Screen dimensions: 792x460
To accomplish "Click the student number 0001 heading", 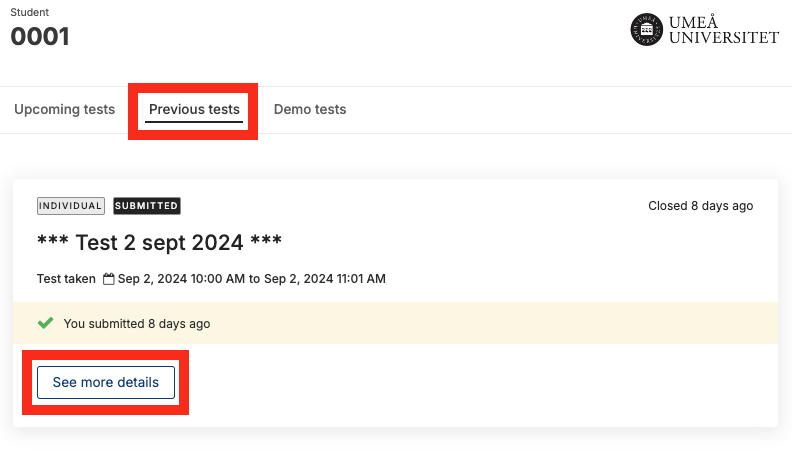I will 40,36.
